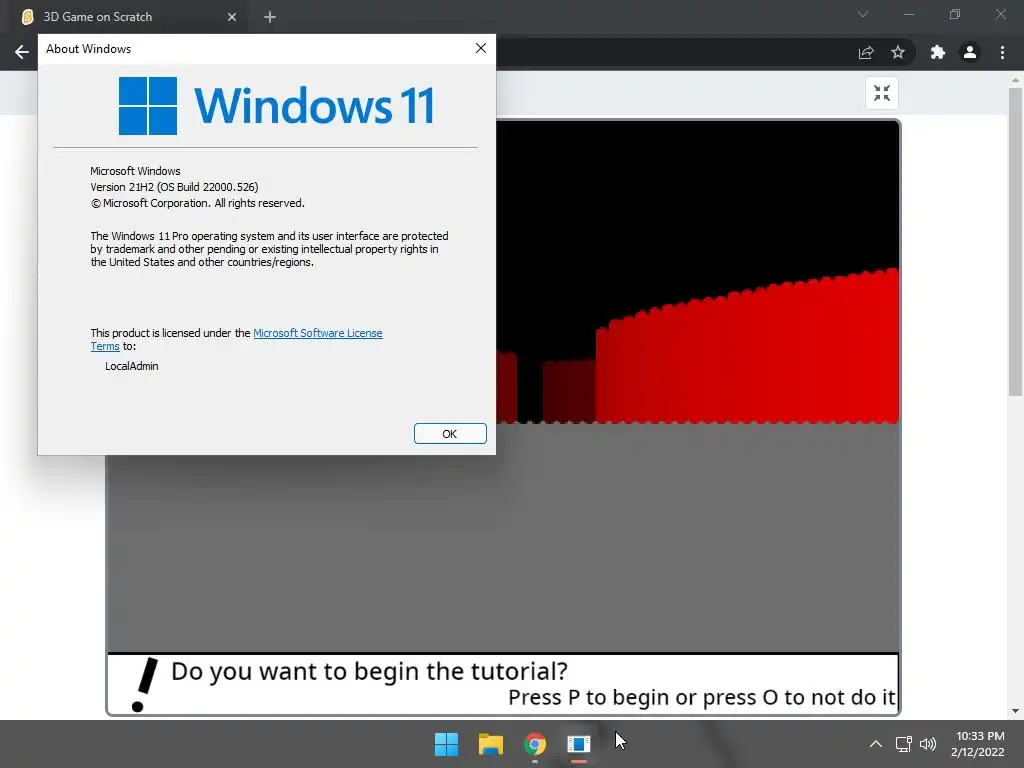Click the Chrome back arrow button
The height and width of the screenshot is (768, 1024).
coord(22,52)
